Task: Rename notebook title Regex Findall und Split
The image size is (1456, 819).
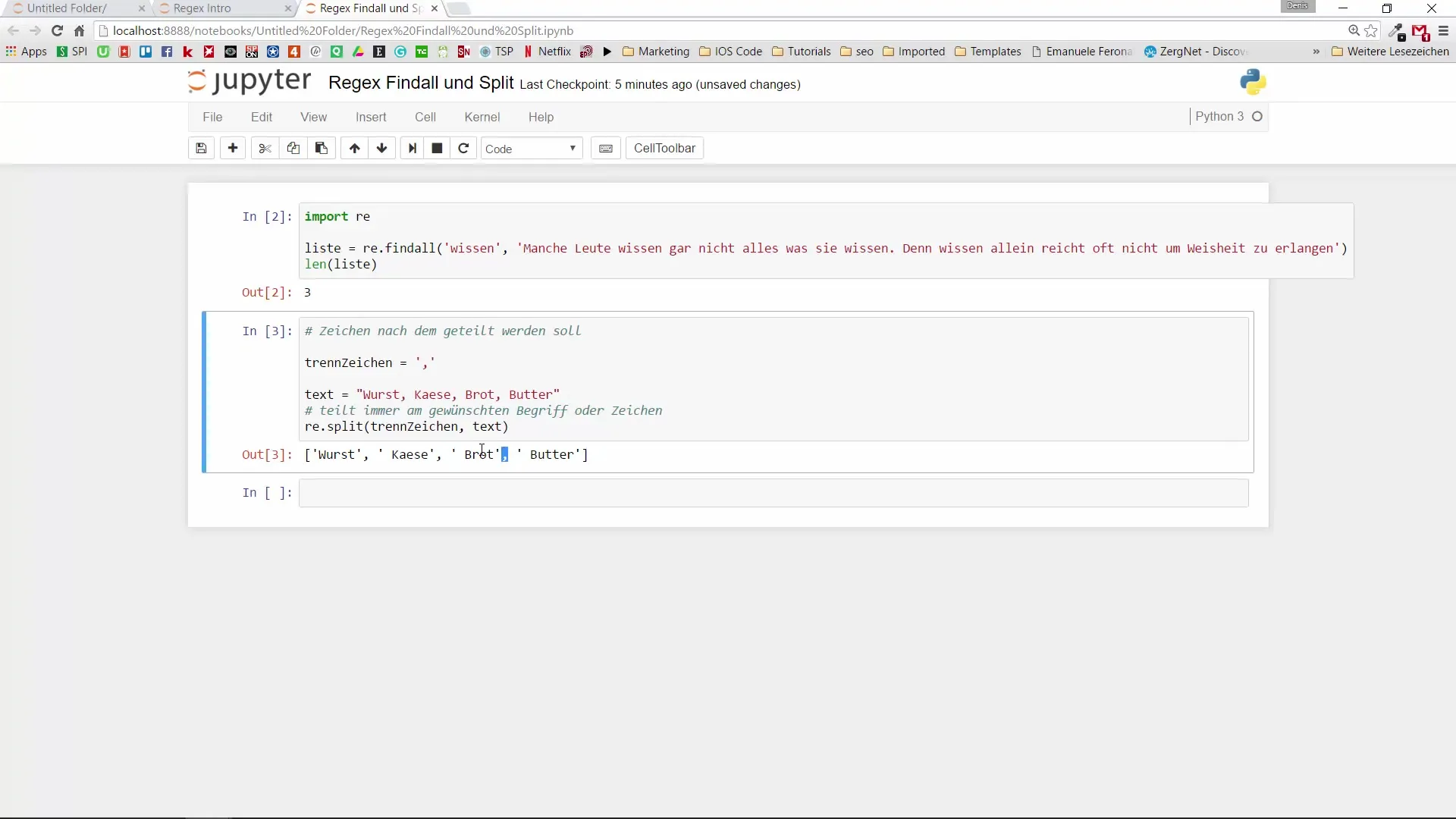Action: coord(421,83)
